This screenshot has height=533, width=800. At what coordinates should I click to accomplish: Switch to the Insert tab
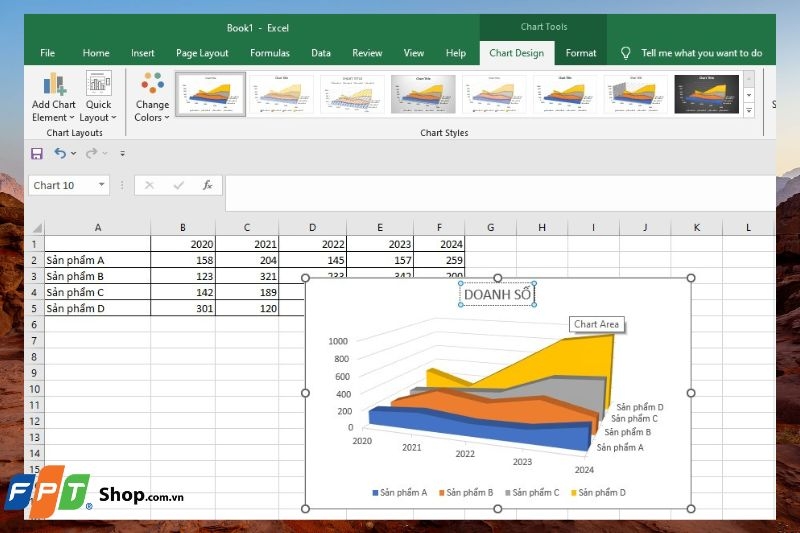coord(142,53)
